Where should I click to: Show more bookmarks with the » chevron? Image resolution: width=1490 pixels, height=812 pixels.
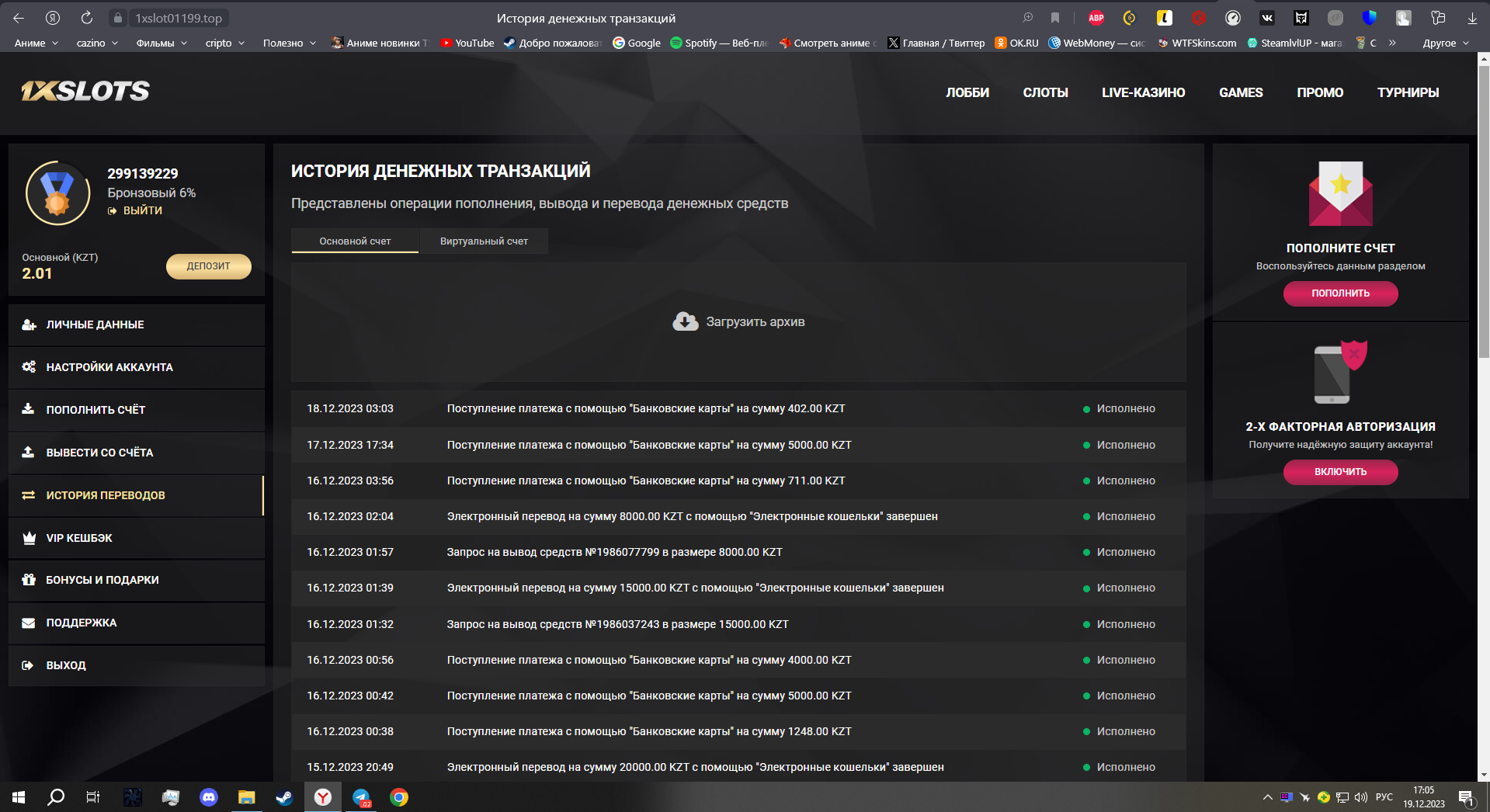pos(1392,43)
